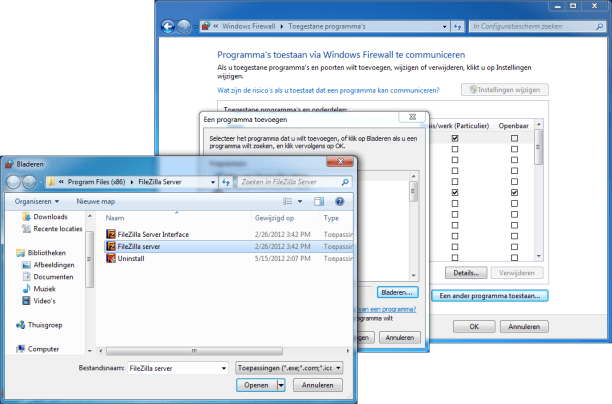Screen dimensions: 612x404
Task: Click Een ander programma toestaan... button
Action: coord(490,296)
